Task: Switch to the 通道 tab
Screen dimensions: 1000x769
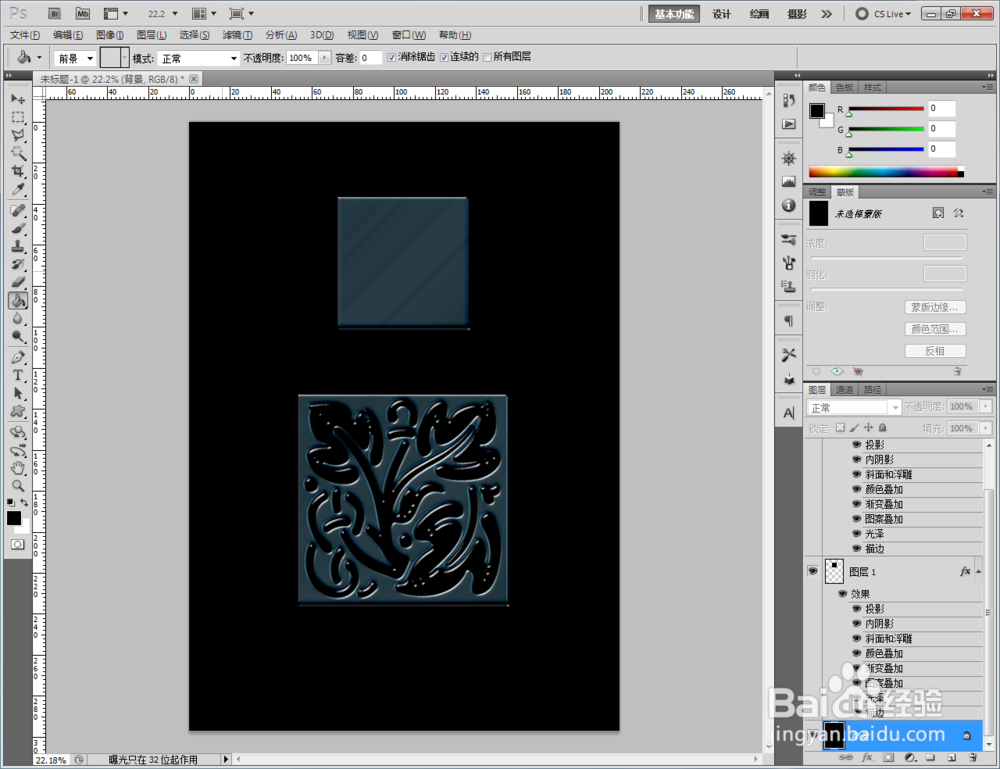Action: [x=844, y=390]
